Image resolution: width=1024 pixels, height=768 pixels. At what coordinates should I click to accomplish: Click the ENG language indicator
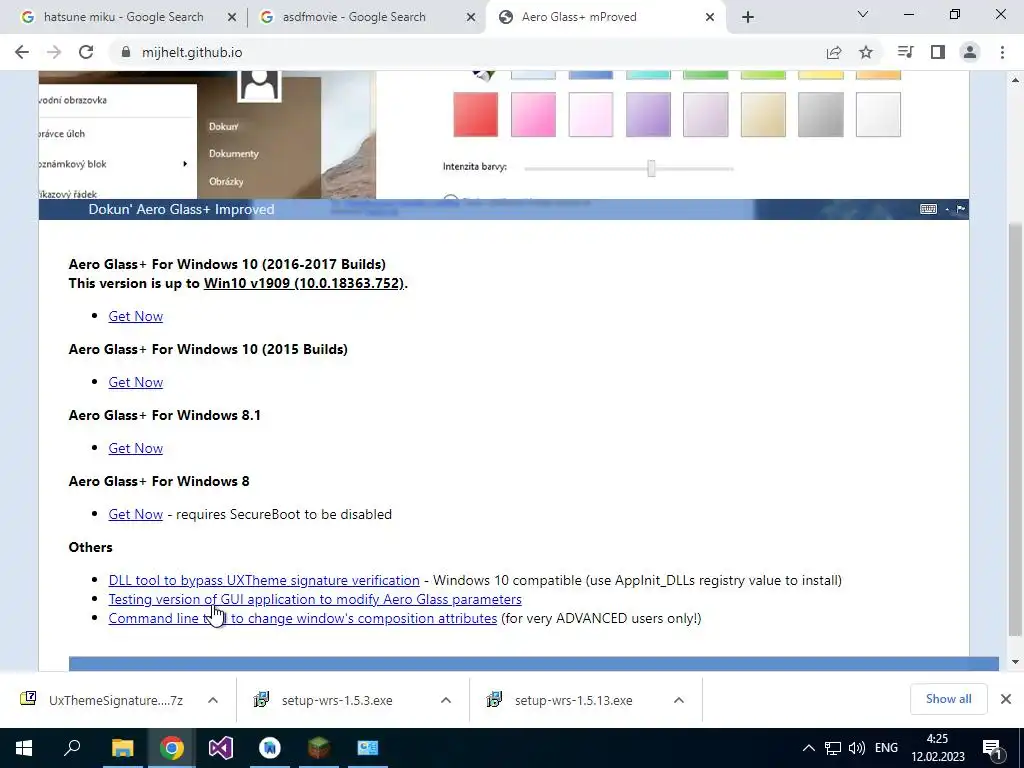(x=886, y=748)
